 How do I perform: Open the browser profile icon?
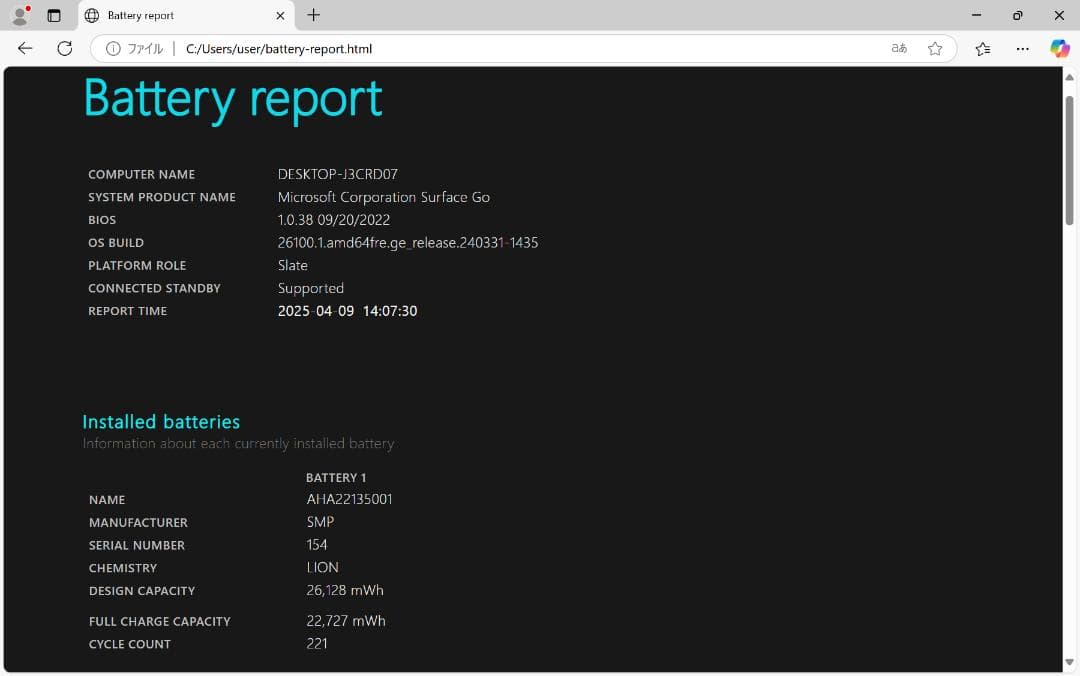pos(19,15)
